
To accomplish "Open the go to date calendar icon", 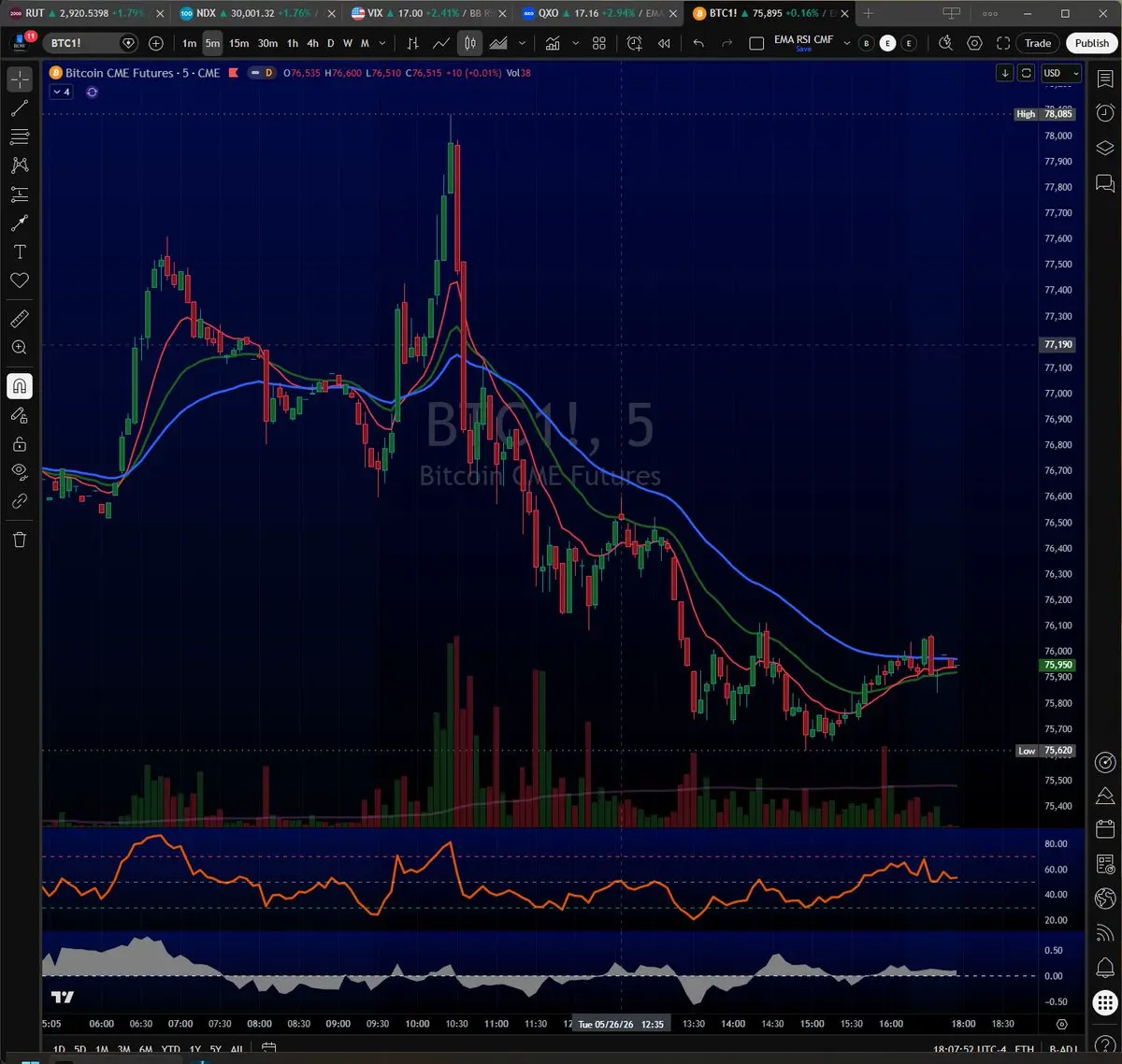I will pyautogui.click(x=268, y=1049).
